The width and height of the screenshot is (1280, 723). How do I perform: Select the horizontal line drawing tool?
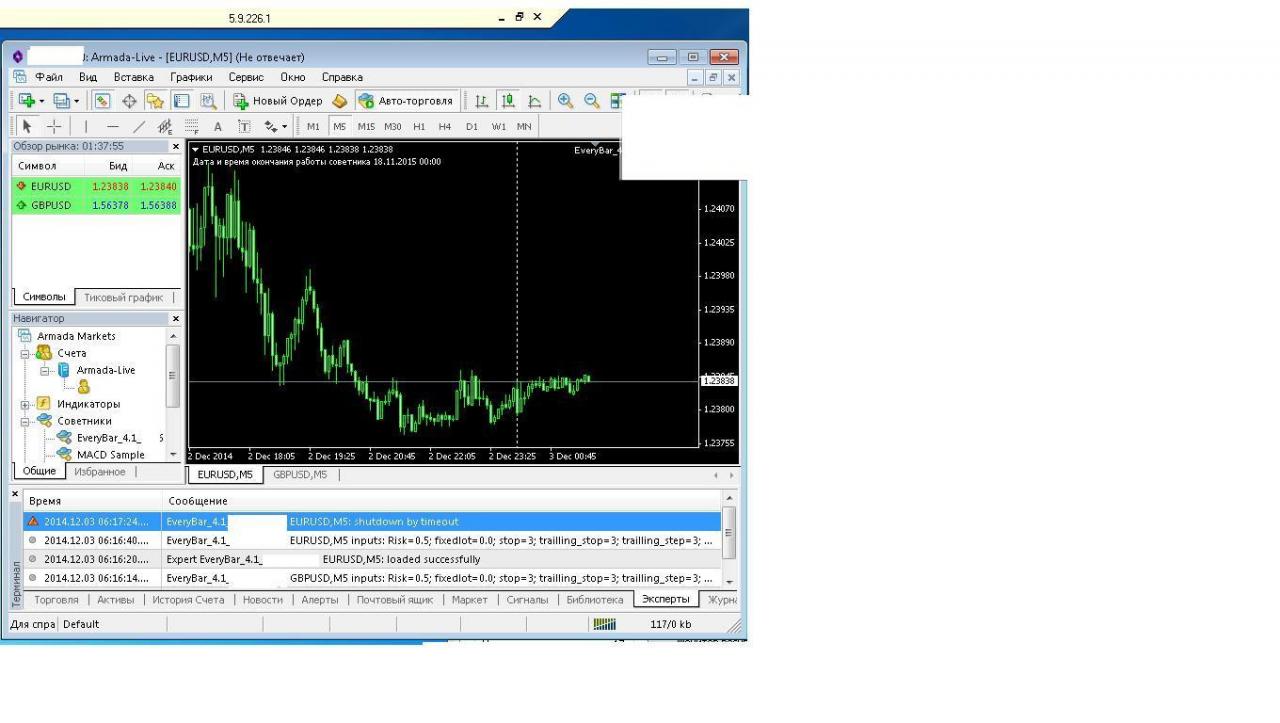tap(112, 127)
